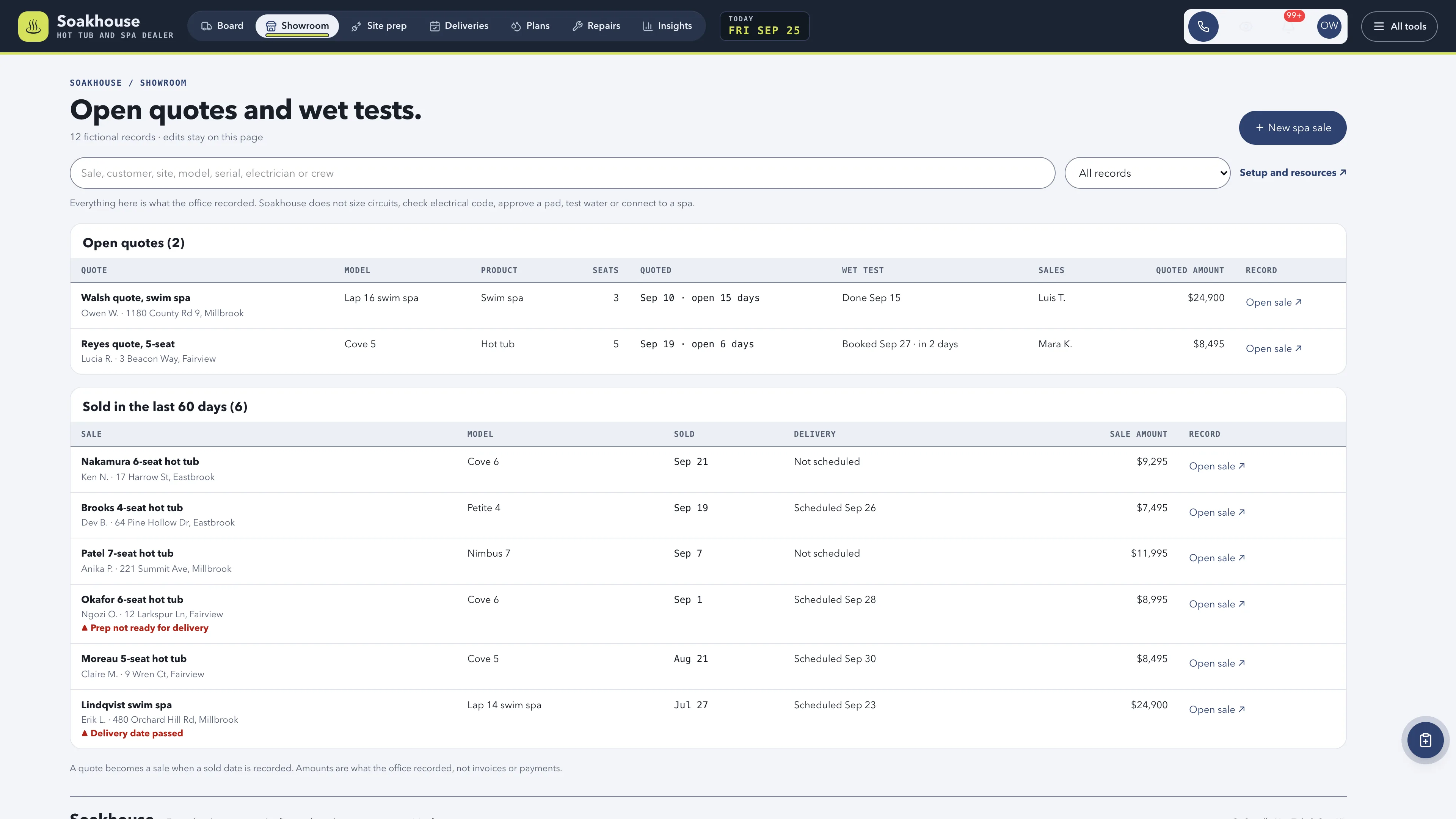Open sale for Brooks 4-seat hot tub
The image size is (1456, 819).
(1217, 513)
